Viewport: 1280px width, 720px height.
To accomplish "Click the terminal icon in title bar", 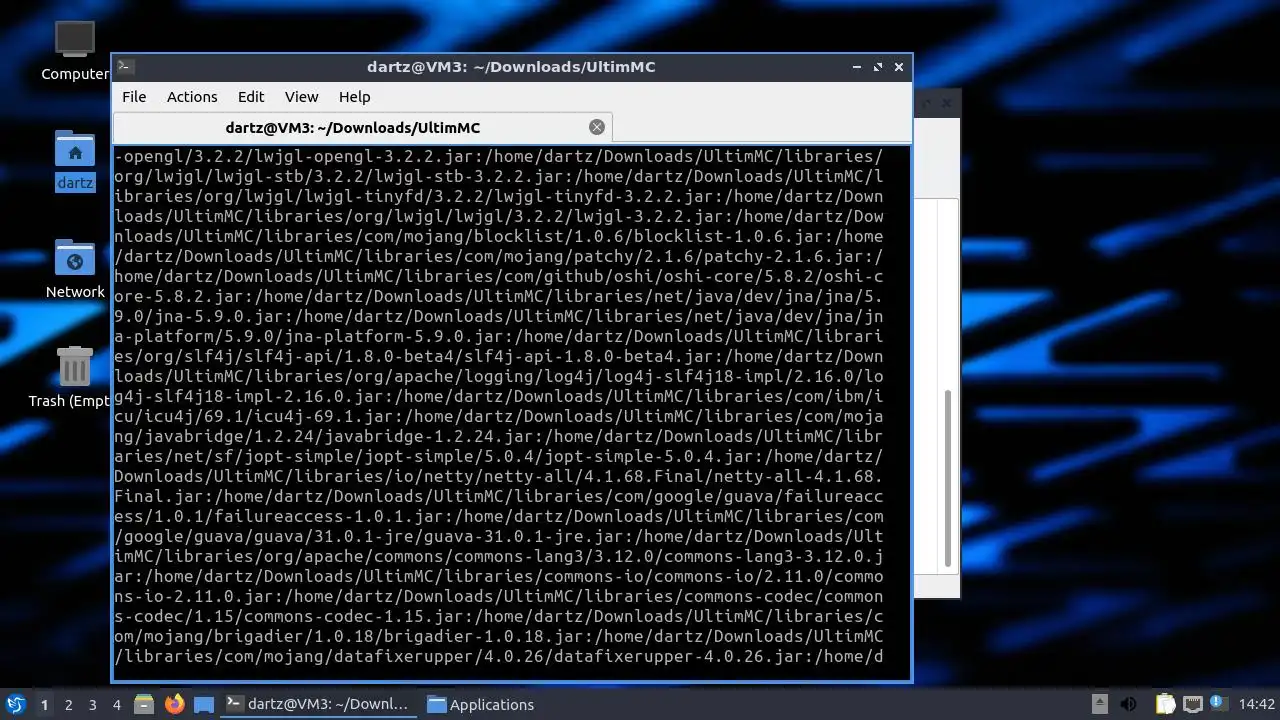I will pyautogui.click(x=125, y=67).
